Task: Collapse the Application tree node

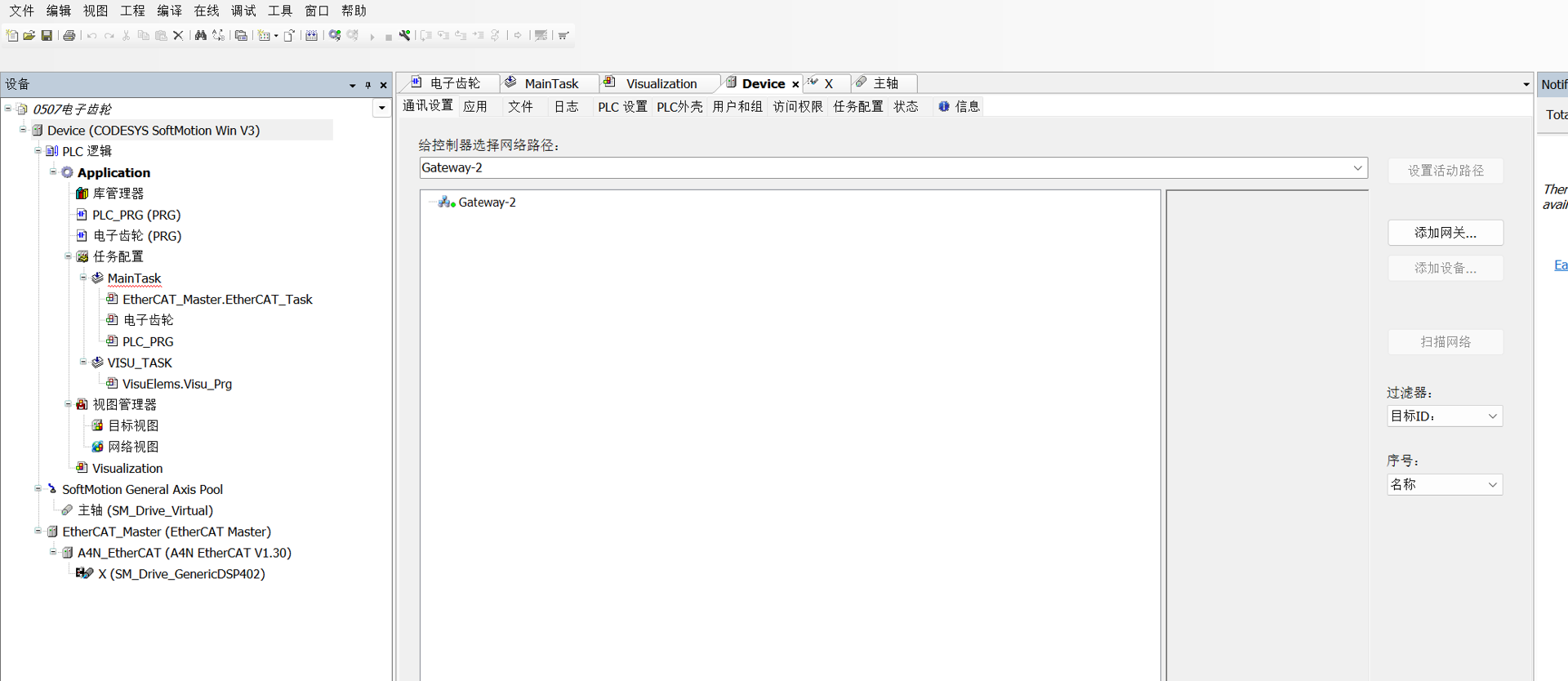Action: pyautogui.click(x=53, y=171)
